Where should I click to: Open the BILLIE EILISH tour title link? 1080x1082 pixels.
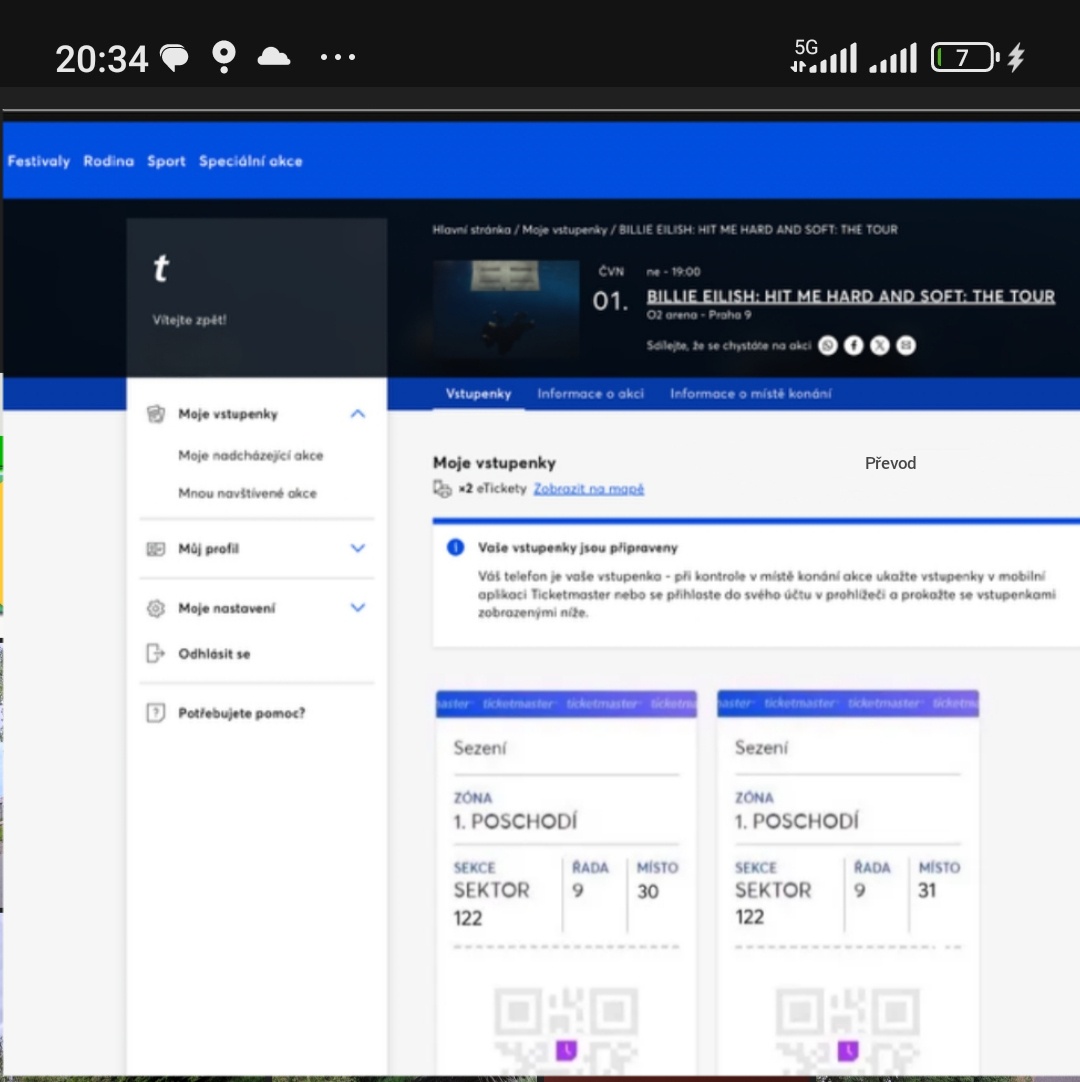[850, 296]
